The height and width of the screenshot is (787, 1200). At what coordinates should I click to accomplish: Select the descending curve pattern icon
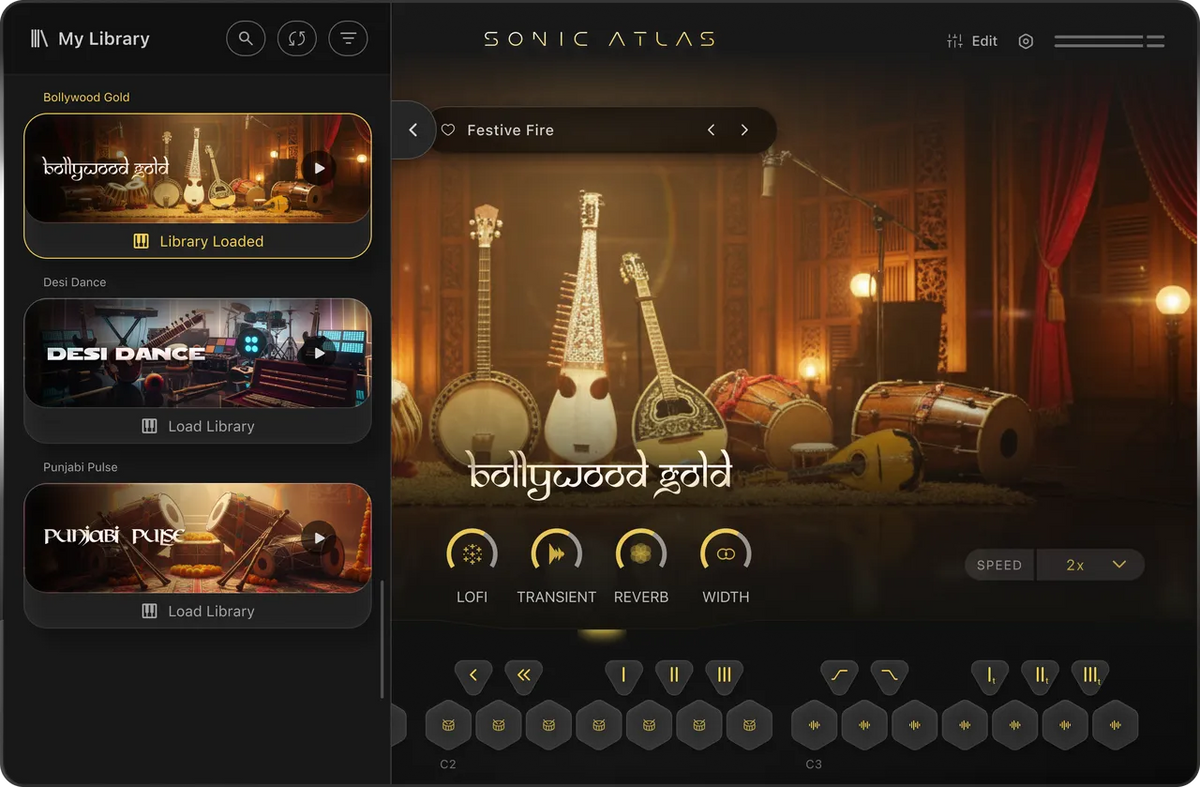point(888,676)
